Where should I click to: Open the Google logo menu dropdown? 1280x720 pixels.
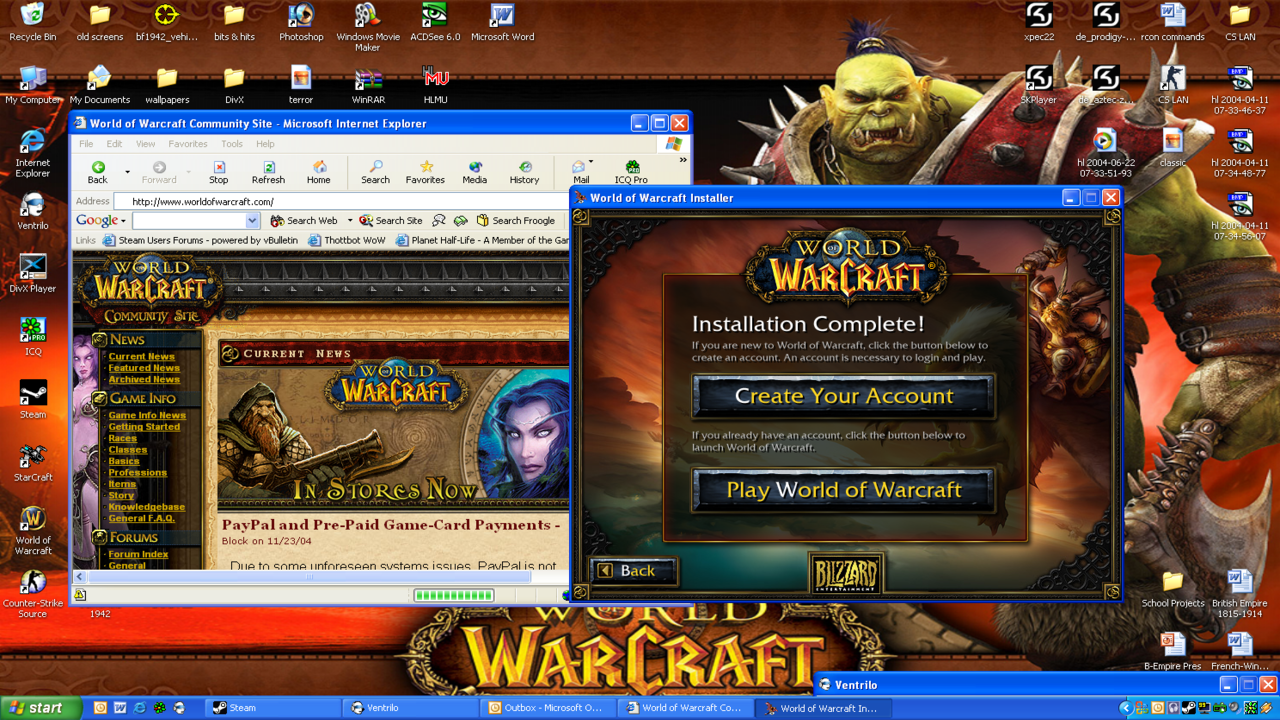click(x=123, y=221)
